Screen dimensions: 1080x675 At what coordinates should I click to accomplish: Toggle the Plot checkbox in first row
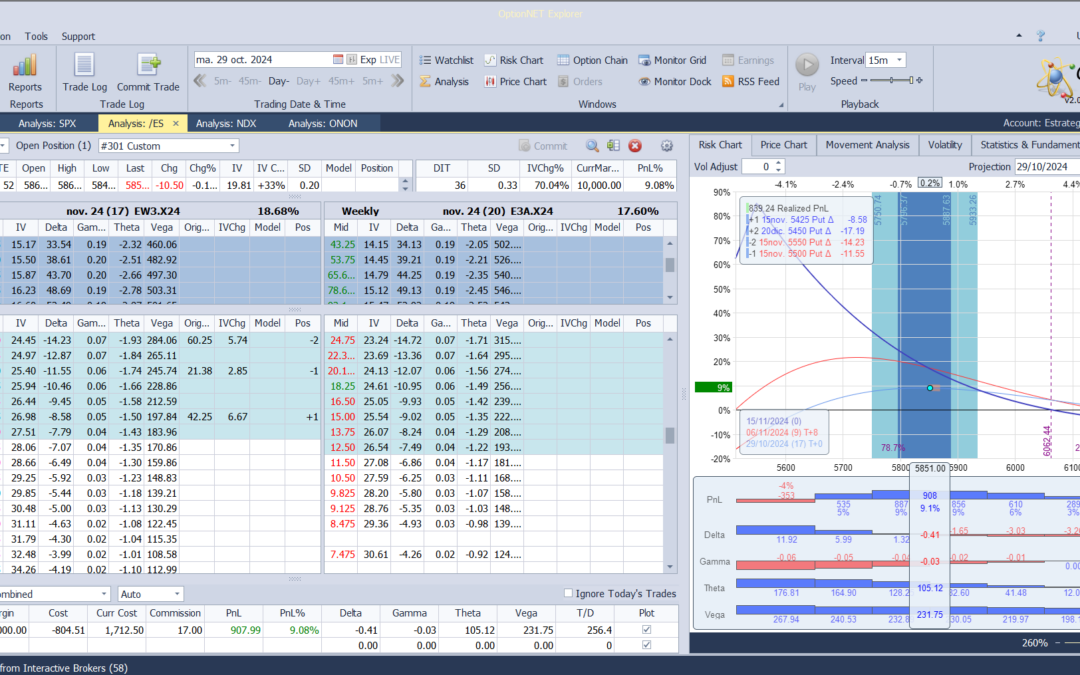646,629
